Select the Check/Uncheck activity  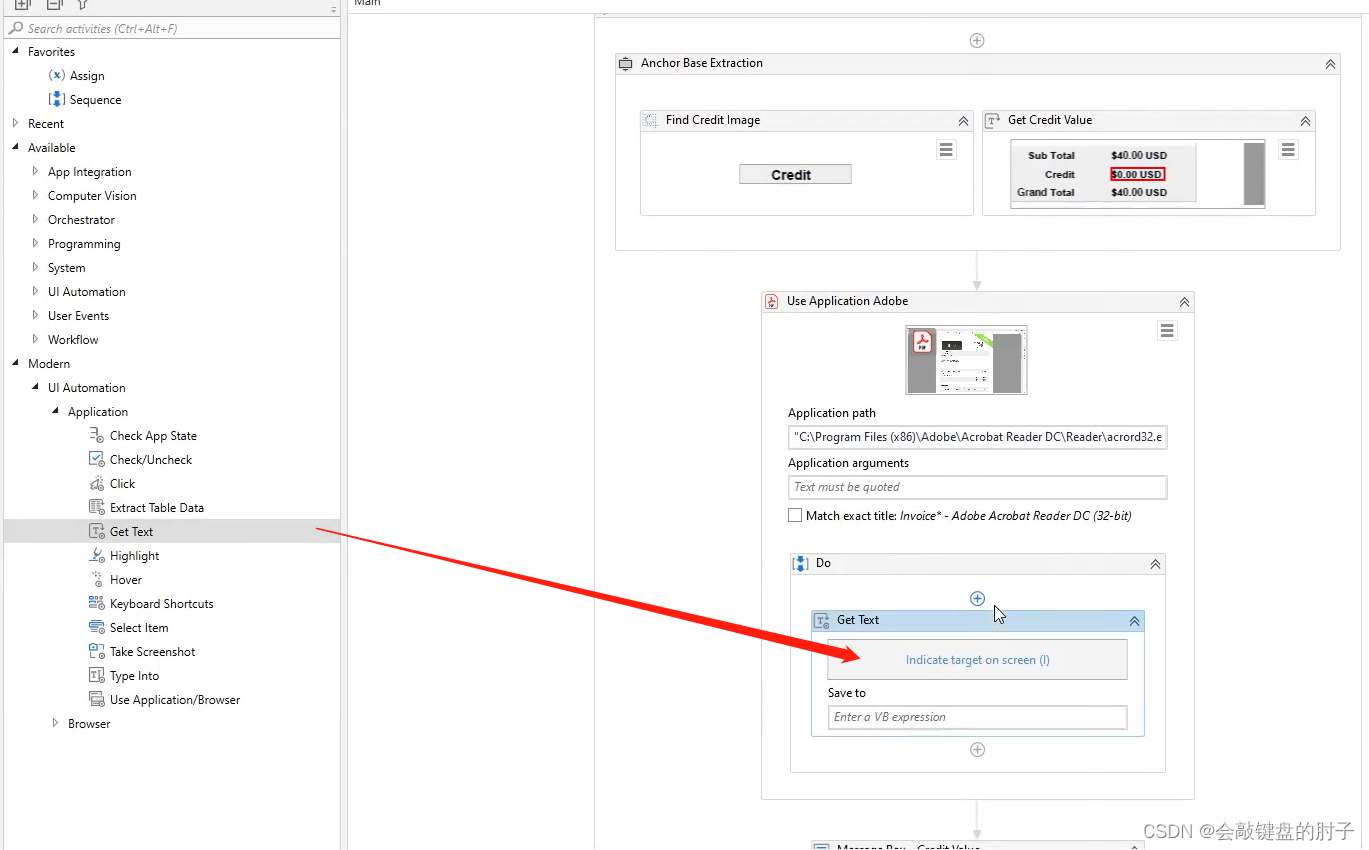(x=151, y=460)
